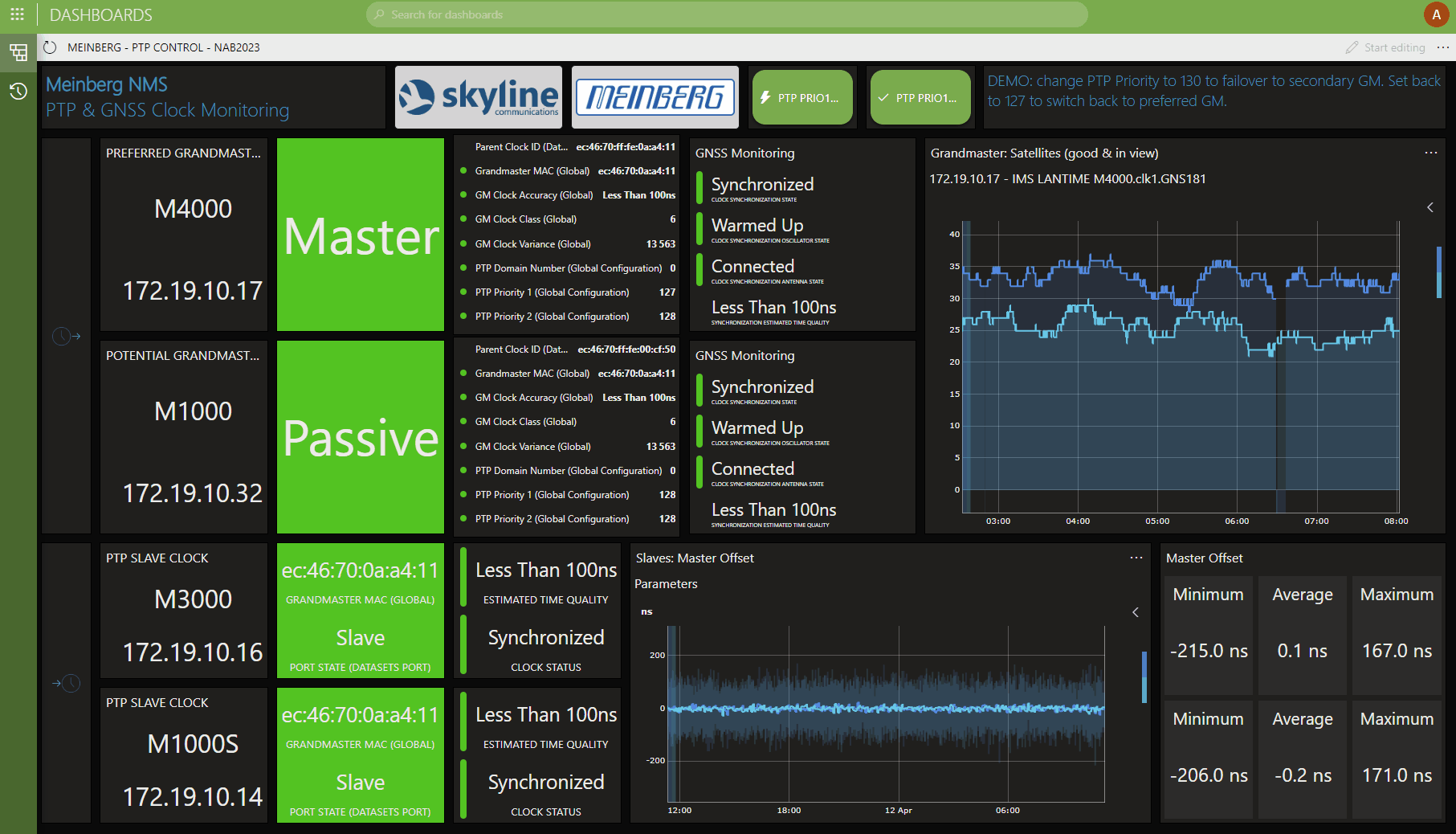Image resolution: width=1456 pixels, height=834 pixels.
Task: Click the IP address 172.19.10.17
Action: pyautogui.click(x=193, y=291)
